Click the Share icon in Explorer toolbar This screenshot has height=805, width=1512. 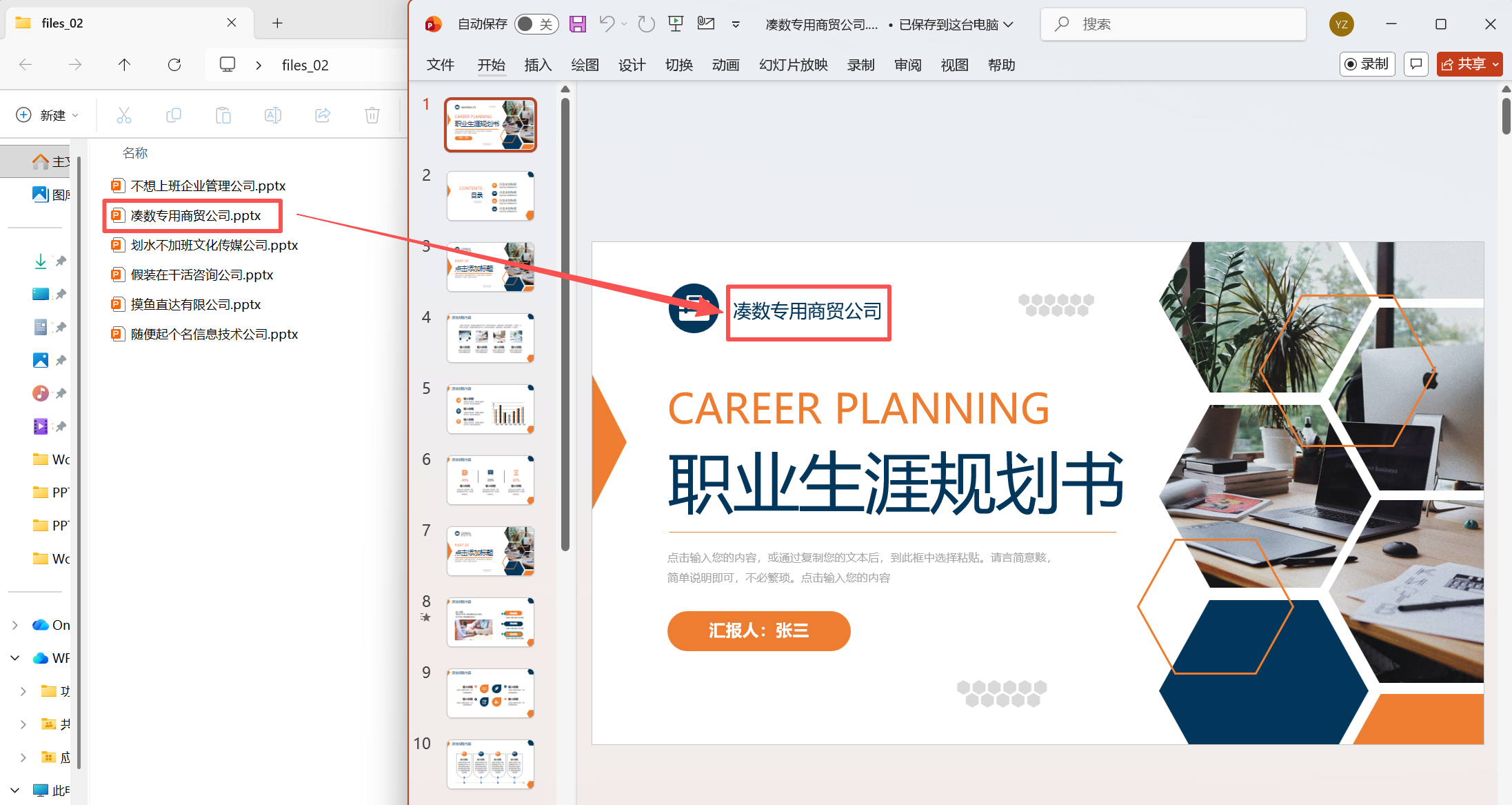point(323,115)
